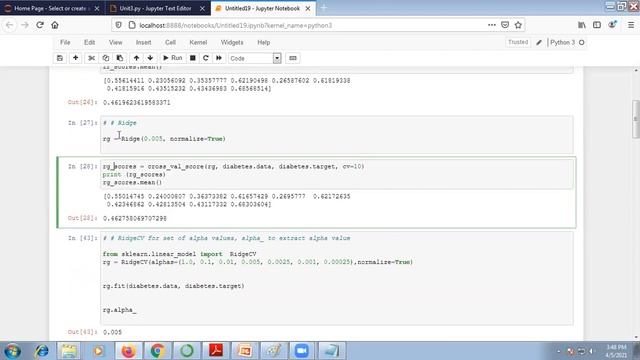Save page to Pocket icon
The width and height of the screenshot is (640, 360).
pos(505,25)
